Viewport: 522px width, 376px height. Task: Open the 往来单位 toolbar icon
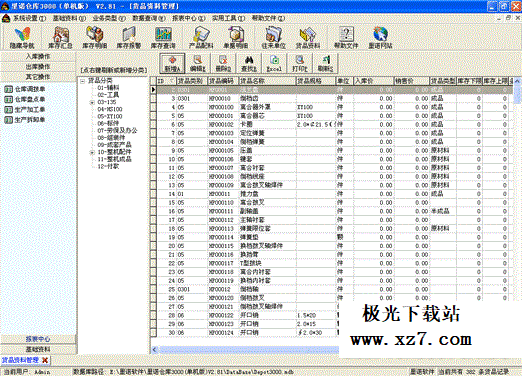pos(274,38)
